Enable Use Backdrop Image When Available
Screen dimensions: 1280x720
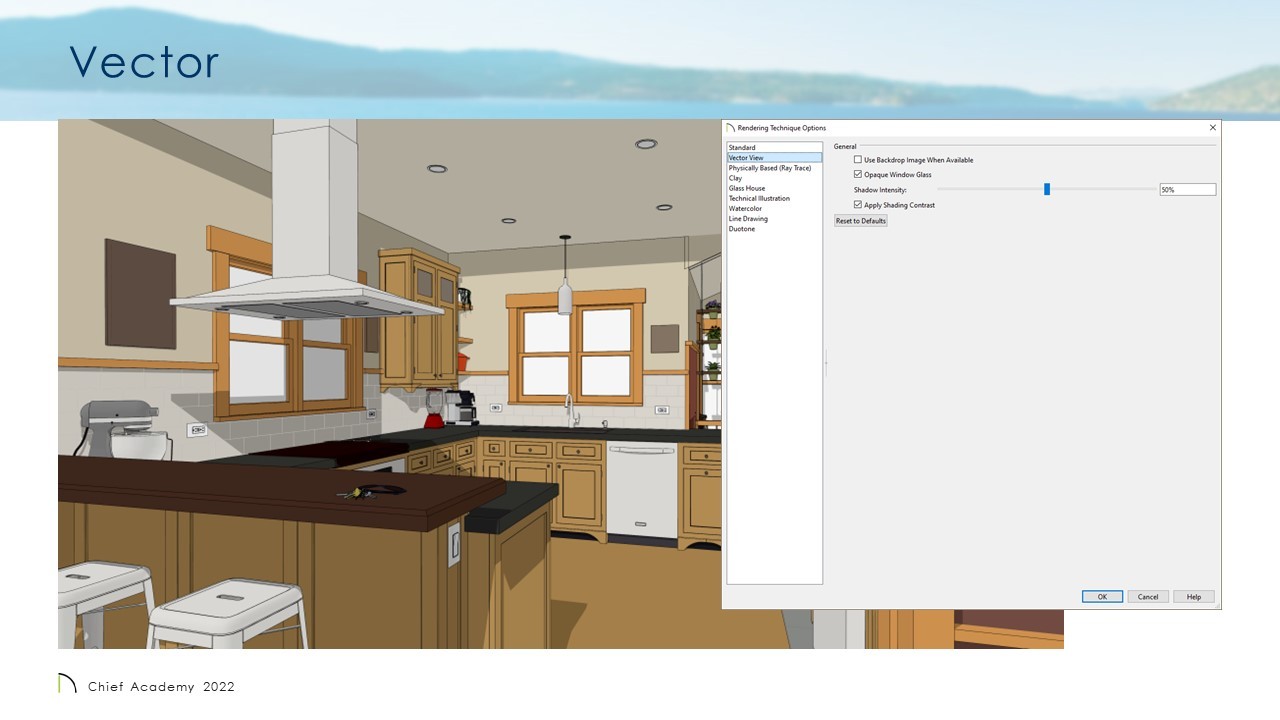(x=858, y=160)
